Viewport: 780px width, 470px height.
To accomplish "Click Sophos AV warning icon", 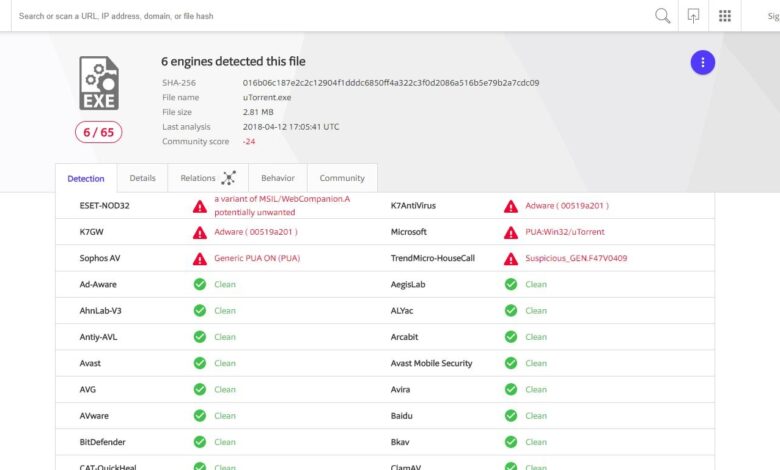I will 200,258.
